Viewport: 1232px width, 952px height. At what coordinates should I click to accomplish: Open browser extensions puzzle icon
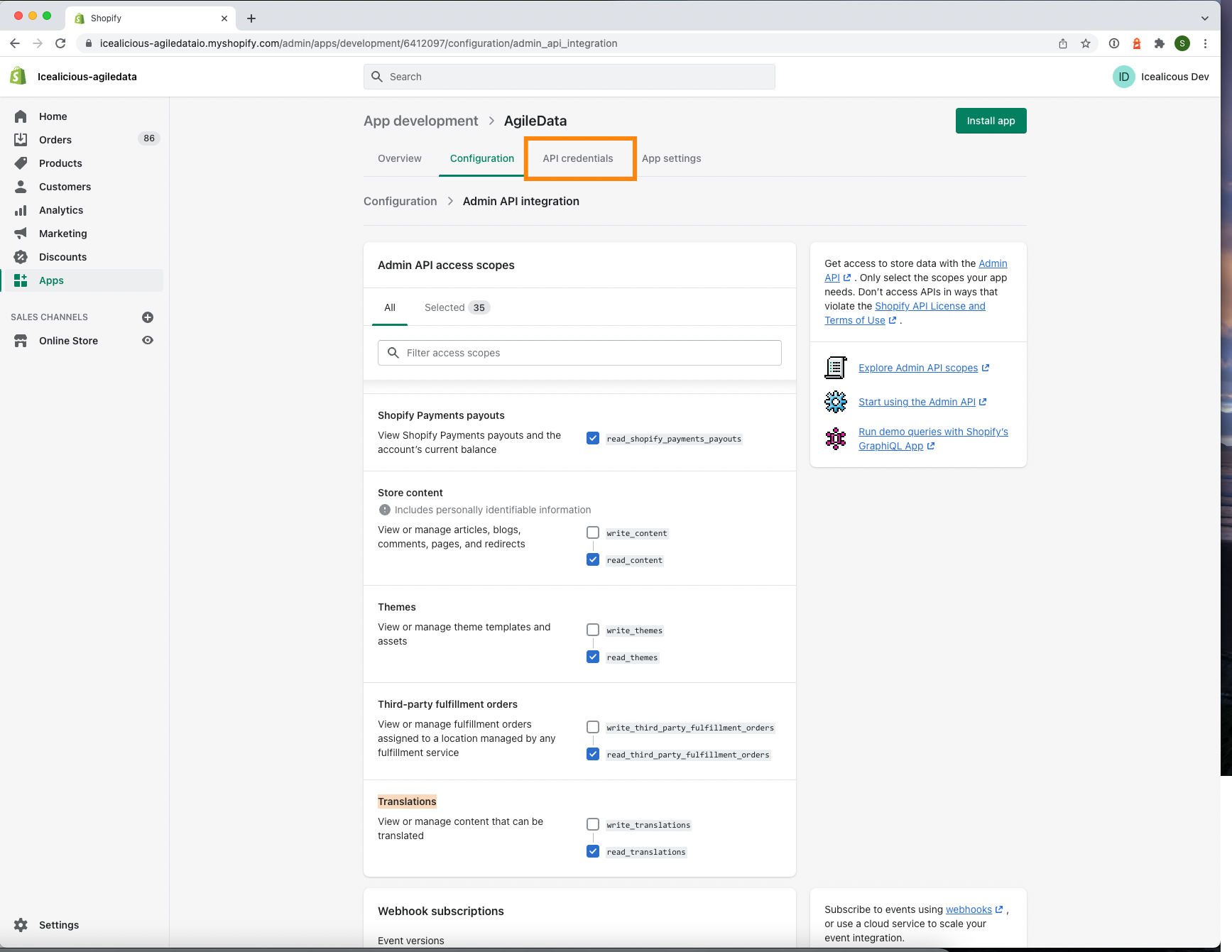(1160, 43)
